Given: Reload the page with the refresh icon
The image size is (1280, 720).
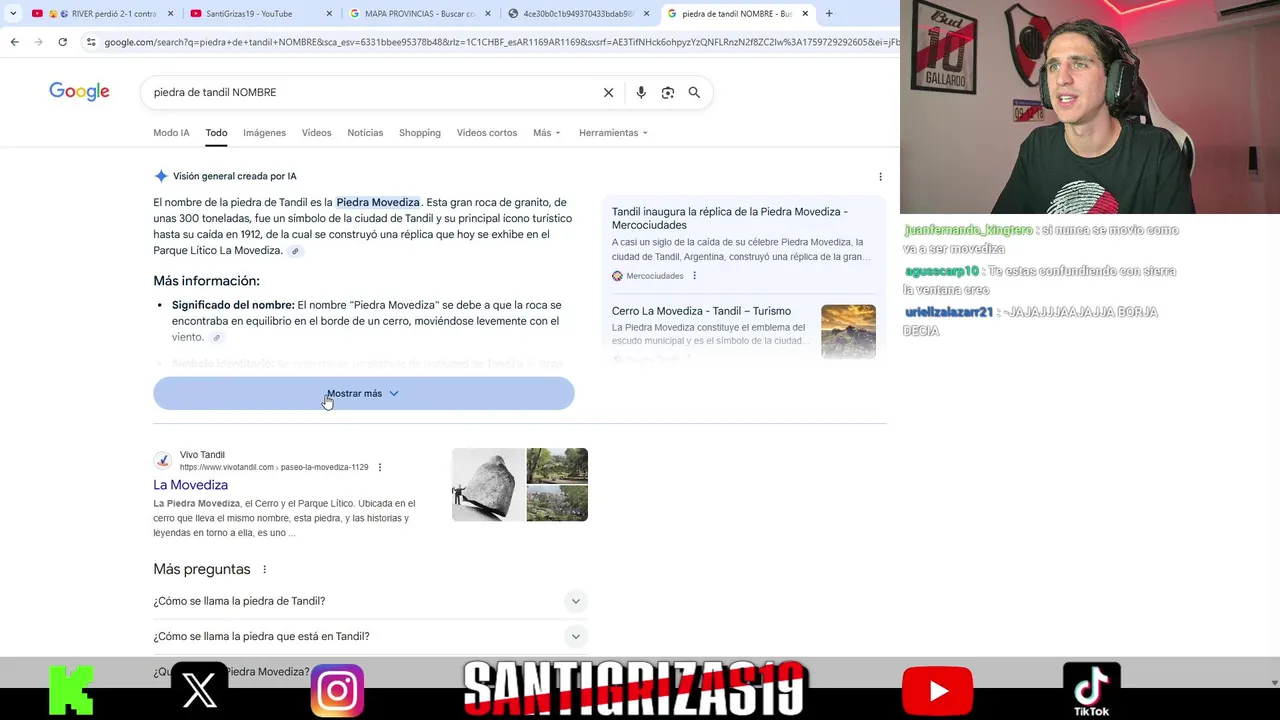Looking at the screenshot, I should pyautogui.click(x=62, y=42).
